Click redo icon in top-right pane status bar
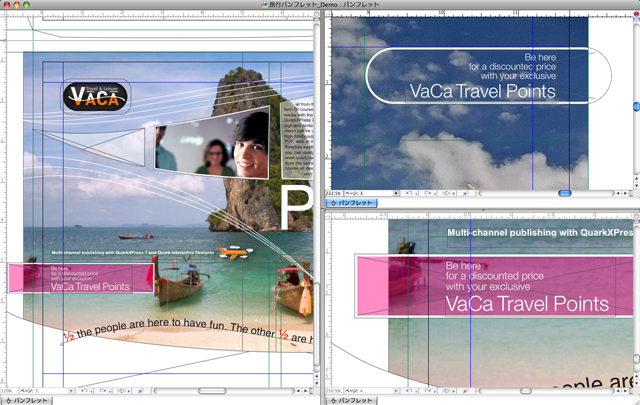 [x=428, y=193]
